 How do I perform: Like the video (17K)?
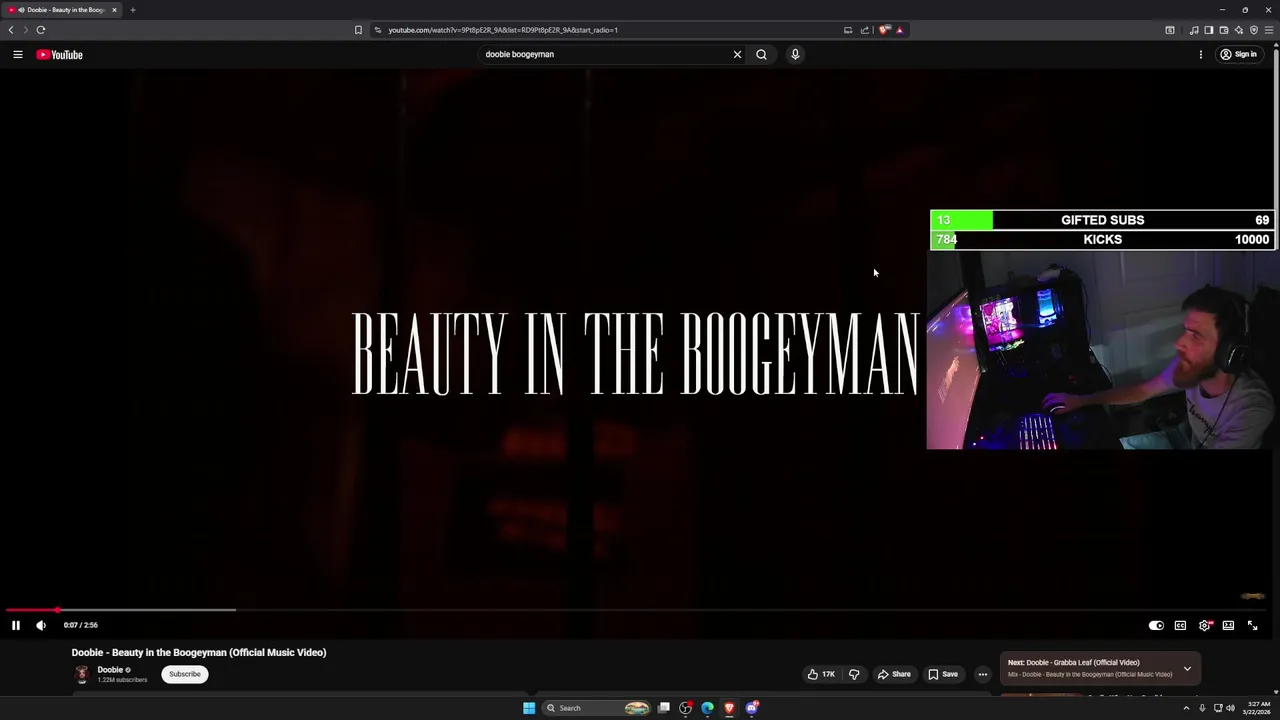[821, 674]
